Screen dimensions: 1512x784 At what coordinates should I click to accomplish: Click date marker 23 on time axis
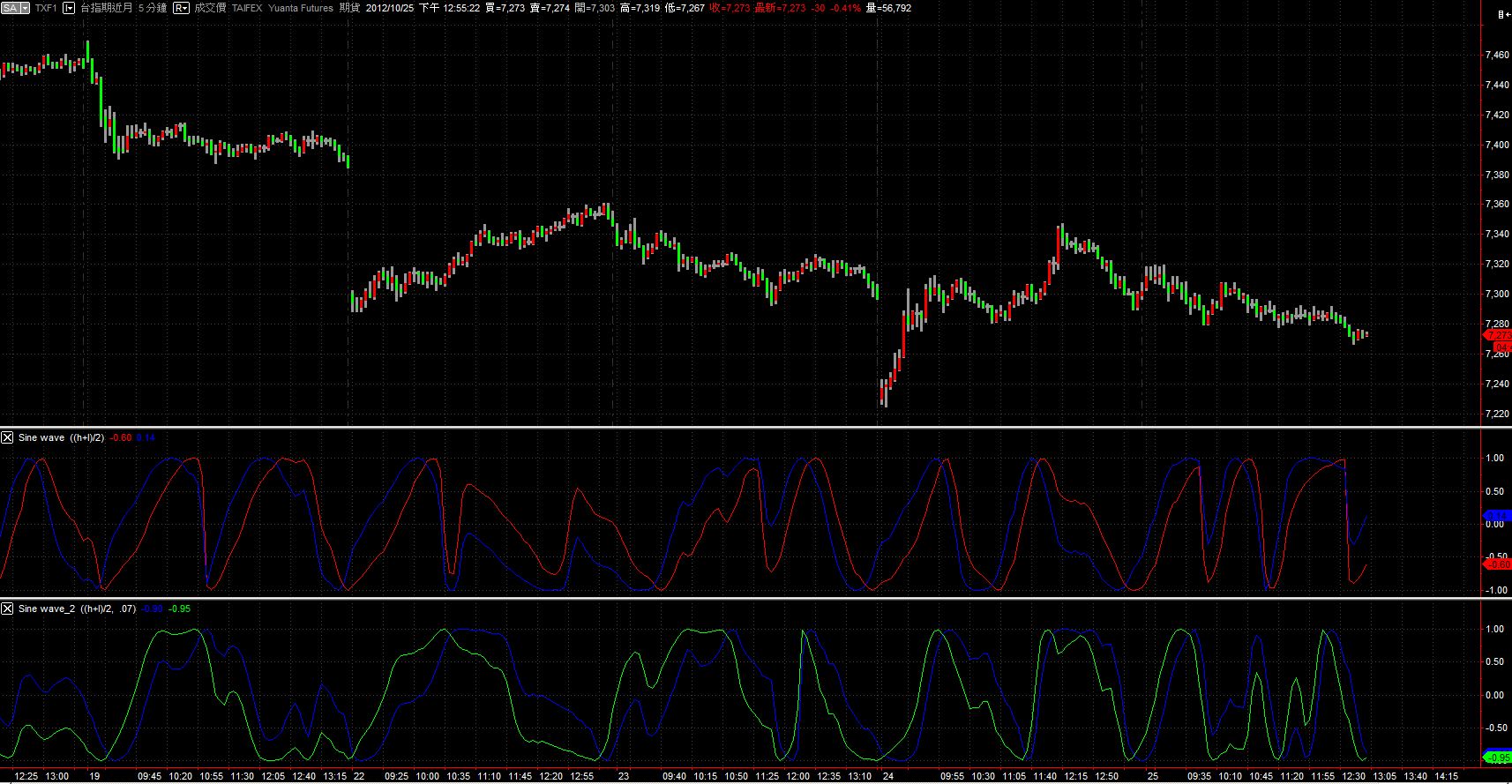click(624, 777)
